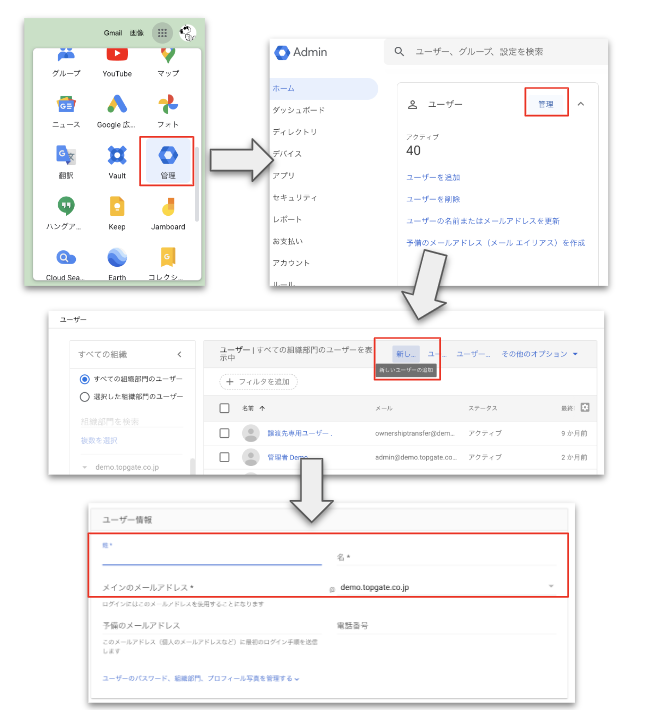The image size is (652, 710).
Task: Check the ownershiptransfer user row checkbox
Action: [x=224, y=433]
